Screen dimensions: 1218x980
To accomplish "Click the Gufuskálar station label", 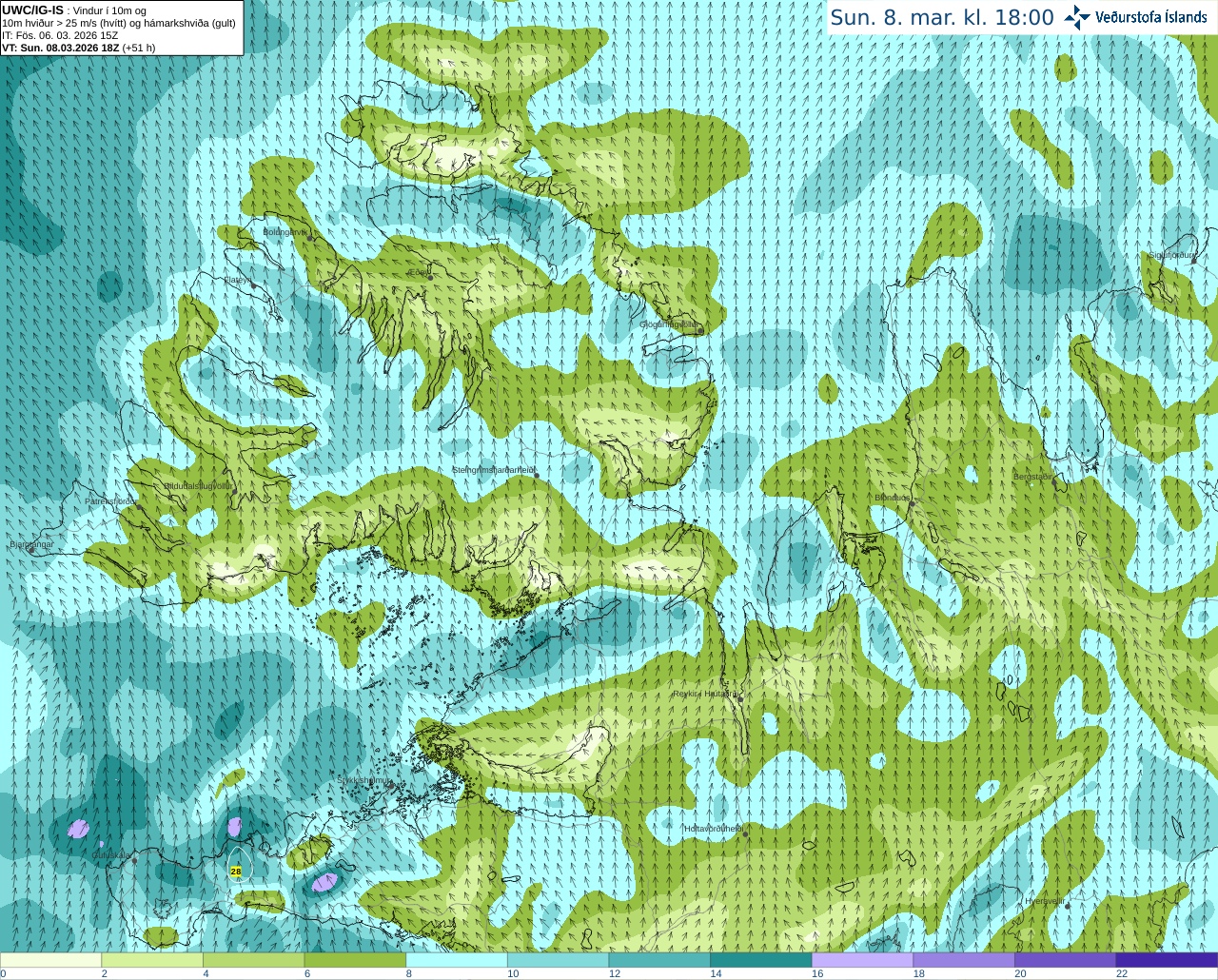I will [110, 855].
